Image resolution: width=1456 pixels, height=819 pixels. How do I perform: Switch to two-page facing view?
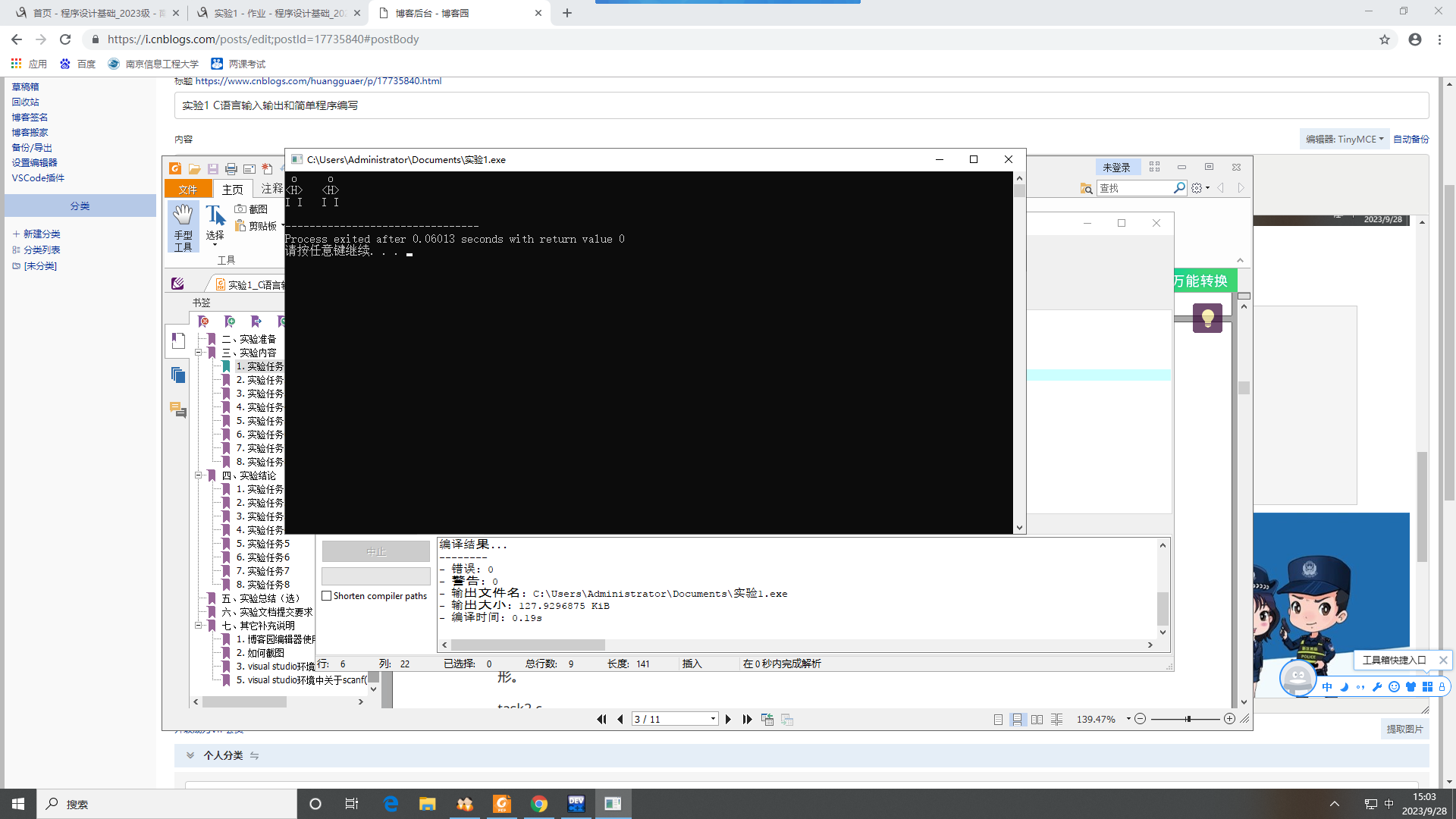pyautogui.click(x=1037, y=719)
